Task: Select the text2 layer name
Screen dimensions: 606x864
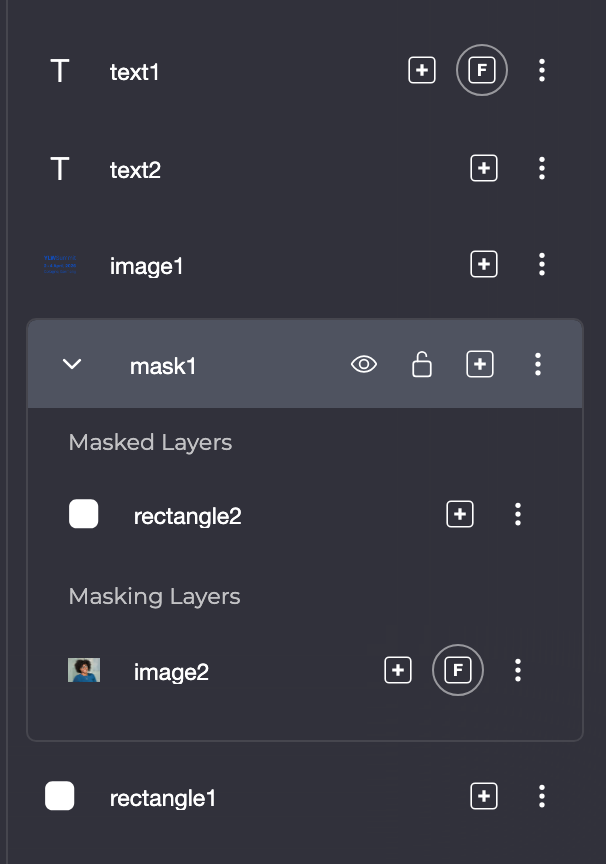Action: [136, 170]
